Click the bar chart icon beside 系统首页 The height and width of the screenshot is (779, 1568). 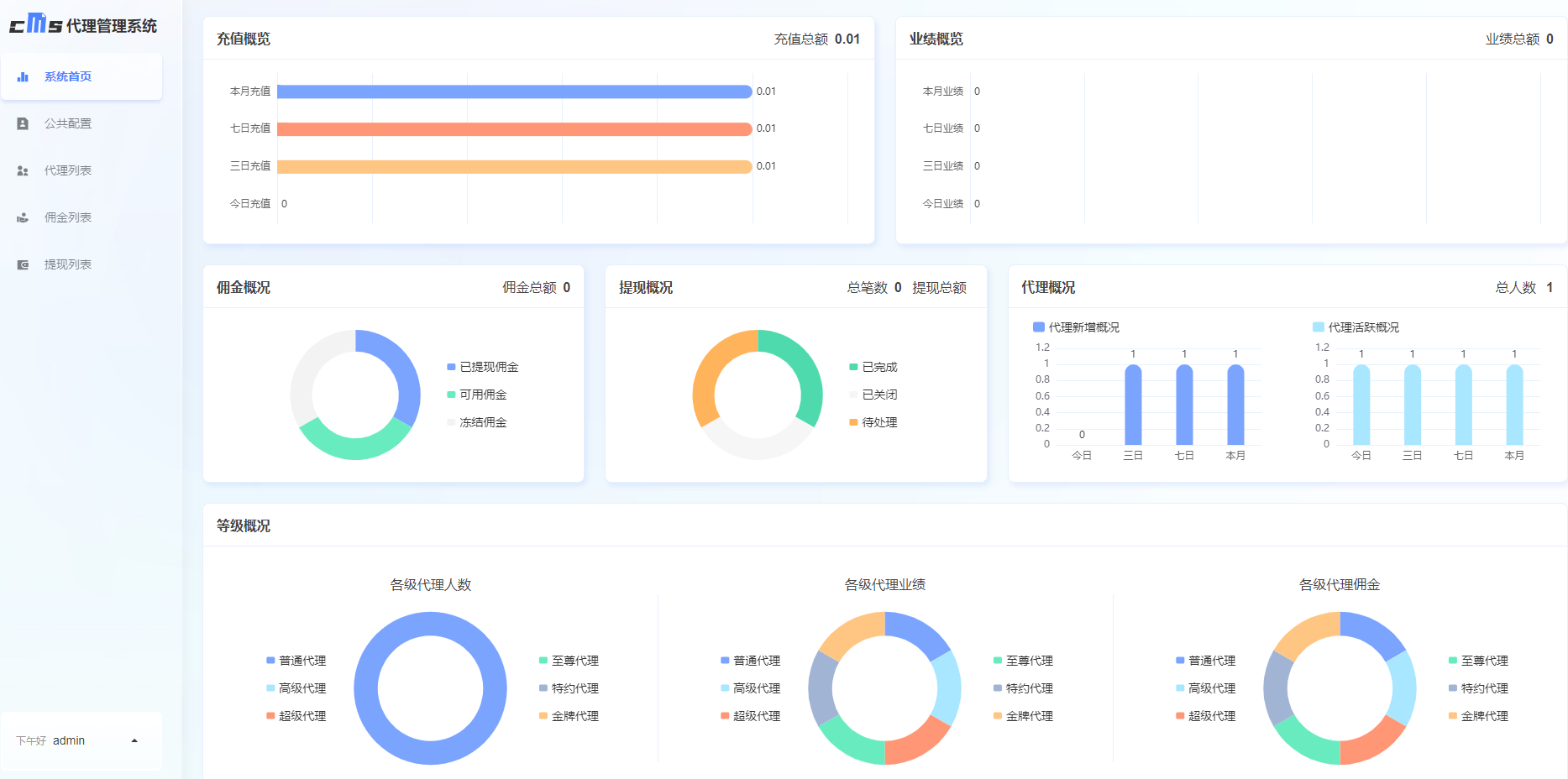point(23,77)
